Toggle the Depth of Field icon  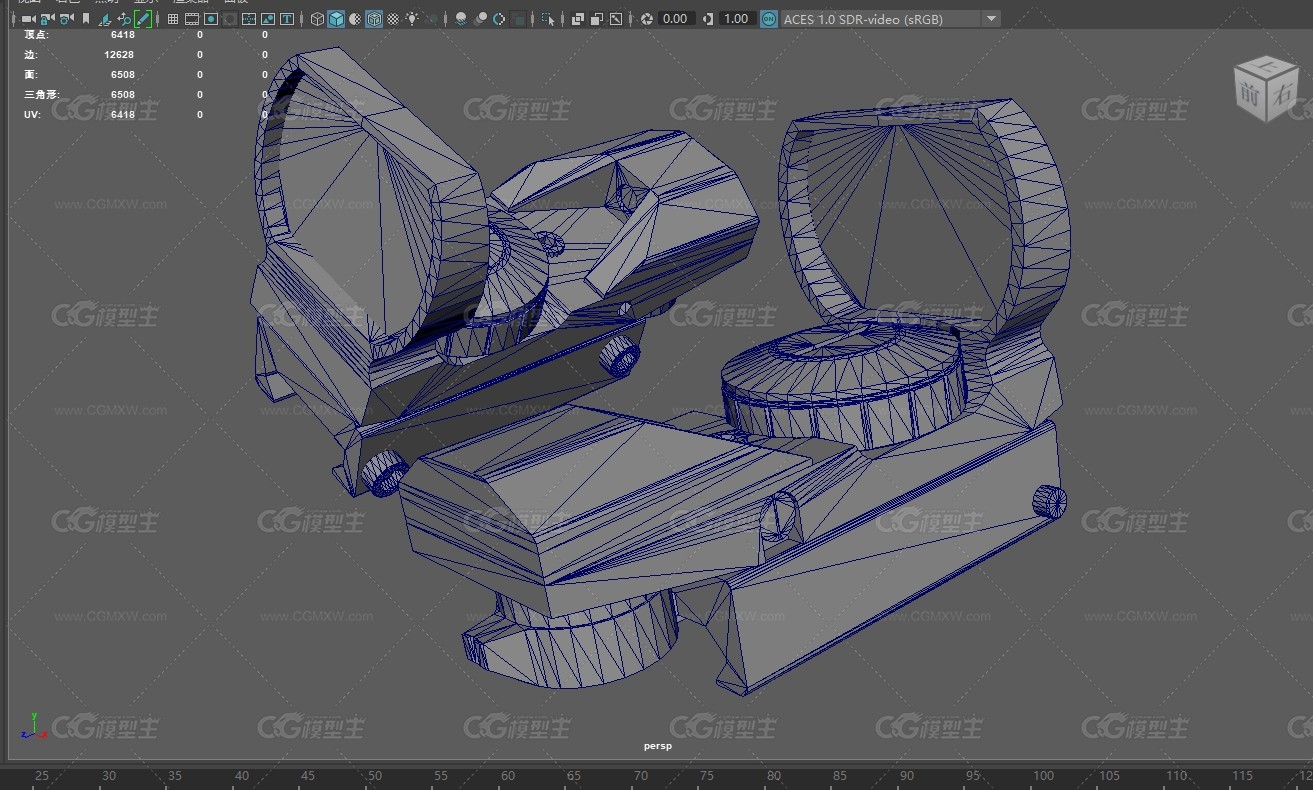(x=518, y=19)
